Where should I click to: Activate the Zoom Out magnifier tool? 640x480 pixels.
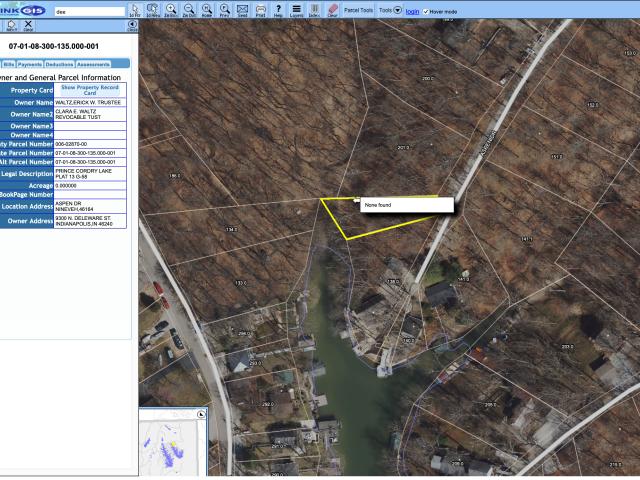pyautogui.click(x=189, y=10)
